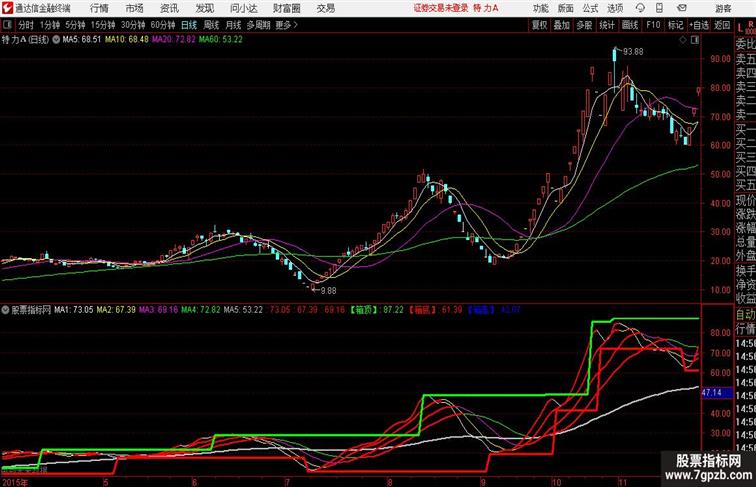756x487 pixels.
Task: Open the 版面 menu
Action: [566, 8]
